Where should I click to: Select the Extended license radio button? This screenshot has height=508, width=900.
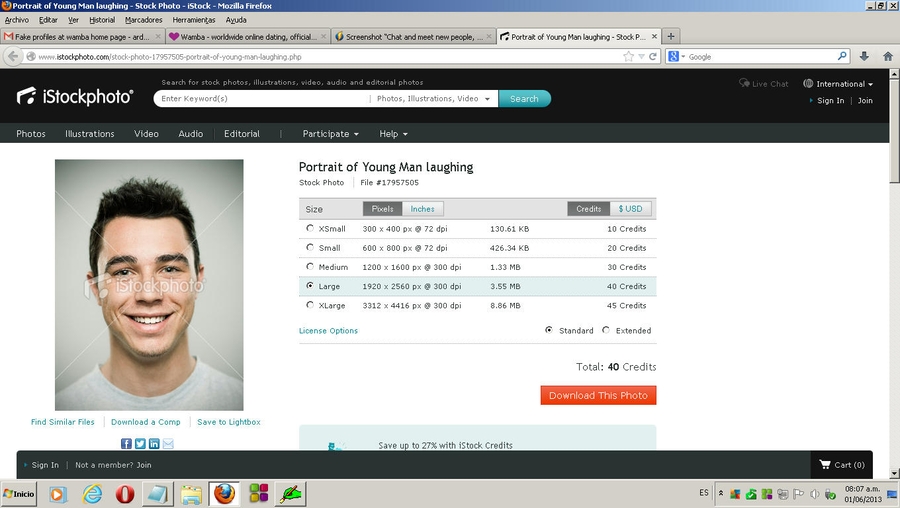pyautogui.click(x=606, y=331)
